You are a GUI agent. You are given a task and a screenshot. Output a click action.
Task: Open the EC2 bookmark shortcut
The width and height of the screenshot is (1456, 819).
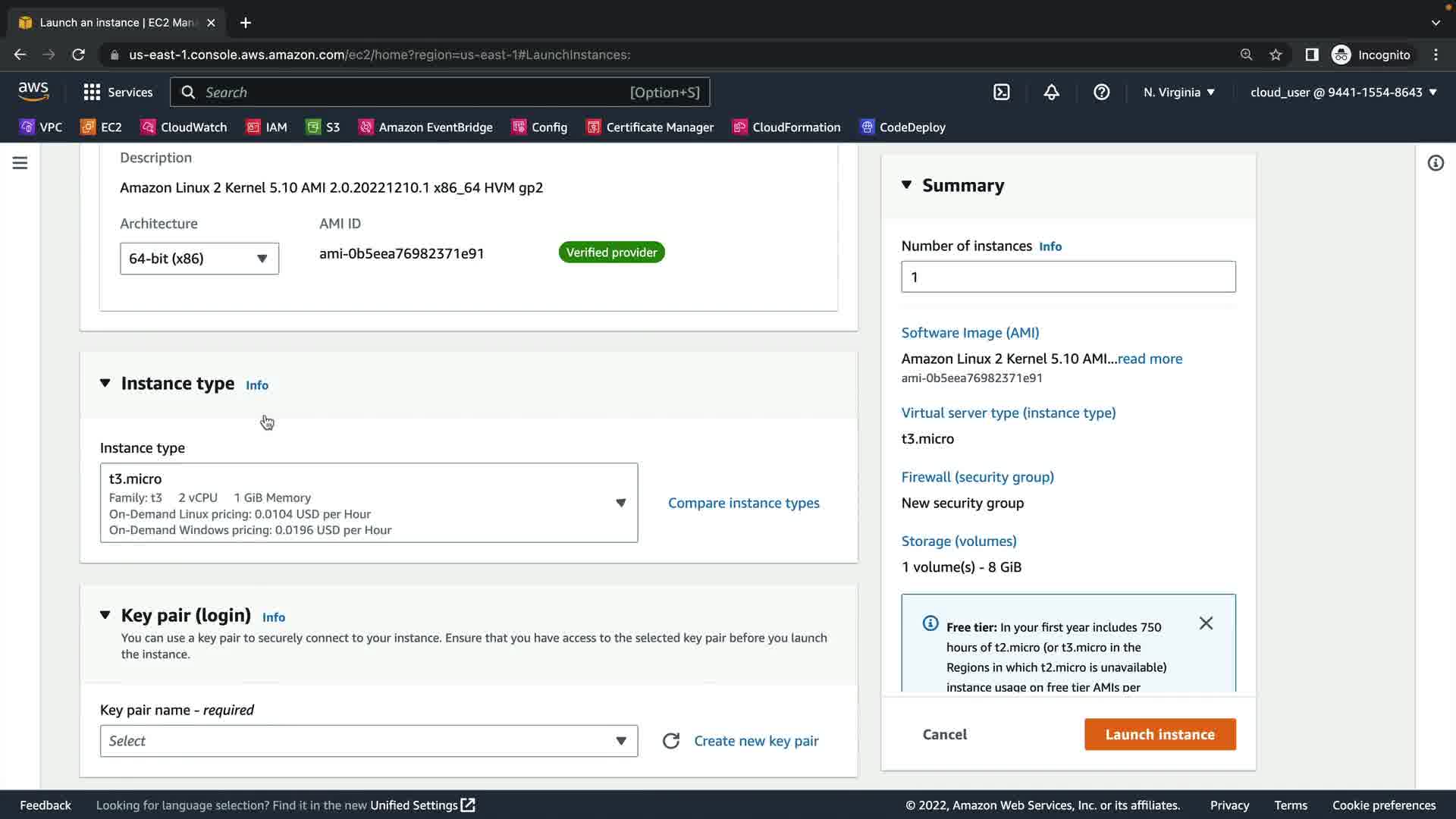coord(102,127)
